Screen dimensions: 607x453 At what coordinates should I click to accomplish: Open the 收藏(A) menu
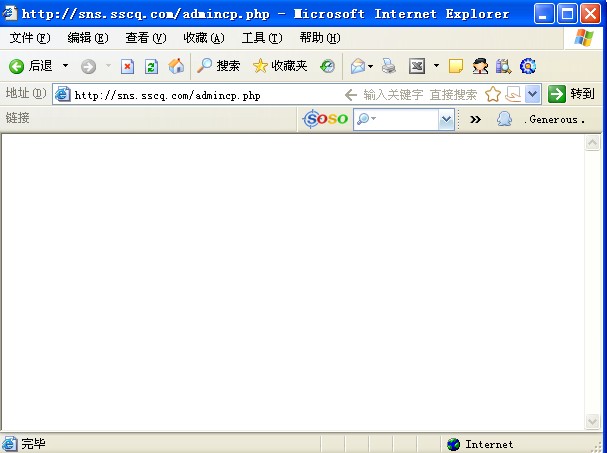pyautogui.click(x=204, y=38)
